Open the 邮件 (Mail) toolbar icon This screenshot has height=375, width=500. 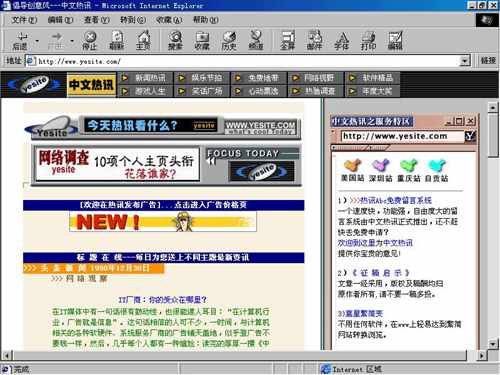click(x=314, y=40)
